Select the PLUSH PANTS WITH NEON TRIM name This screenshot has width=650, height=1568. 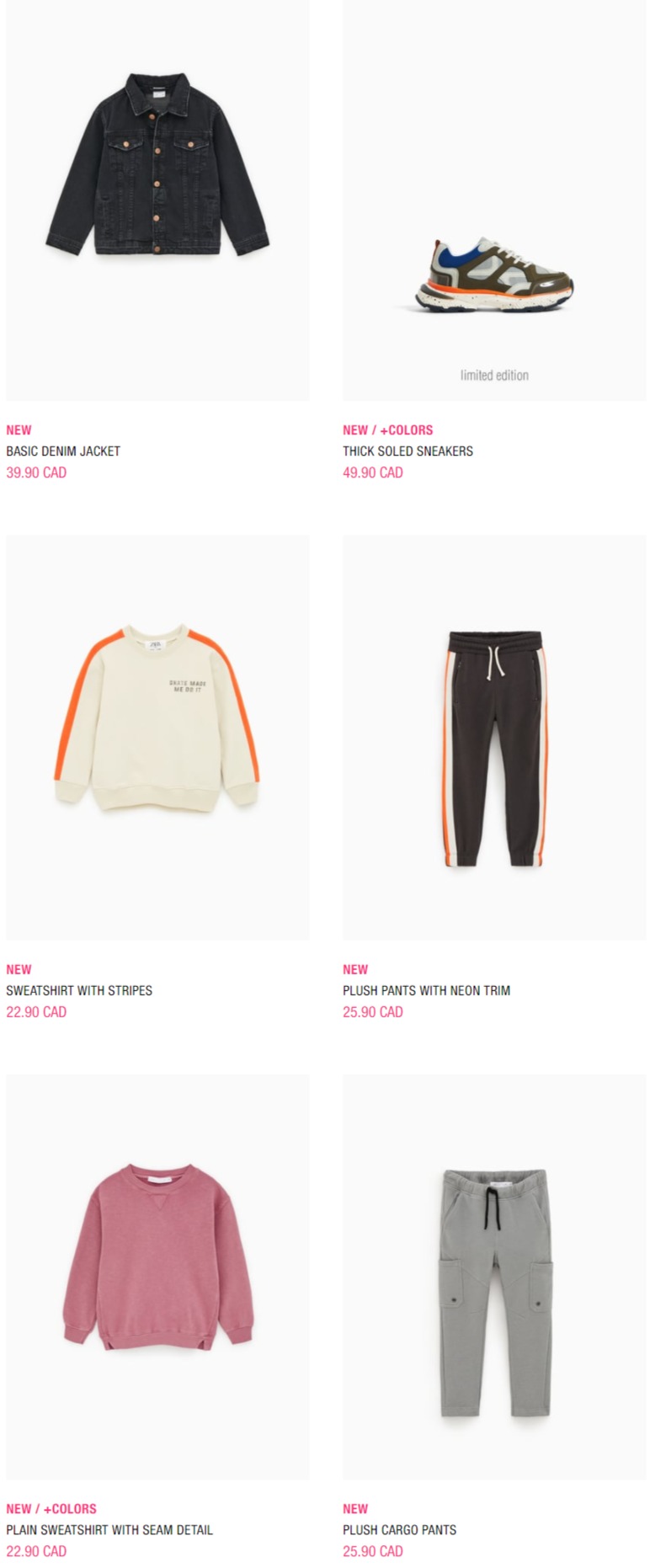click(426, 990)
